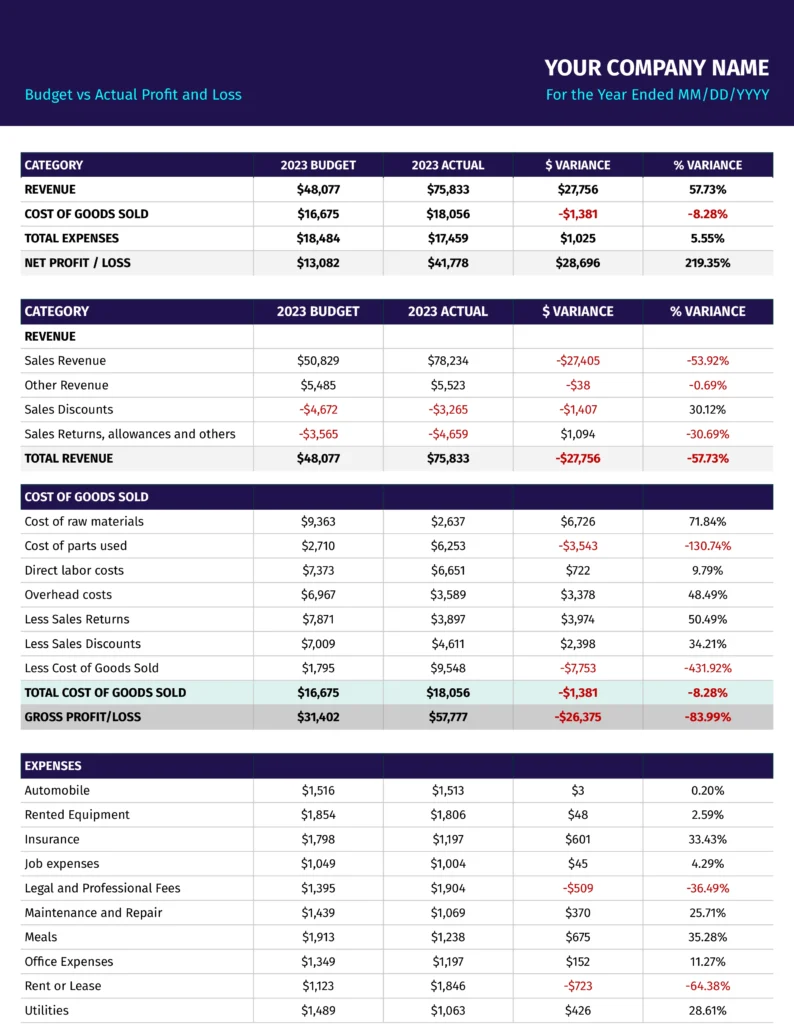
Task: Select the Sales Revenue budget cell $50,829
Action: [318, 360]
